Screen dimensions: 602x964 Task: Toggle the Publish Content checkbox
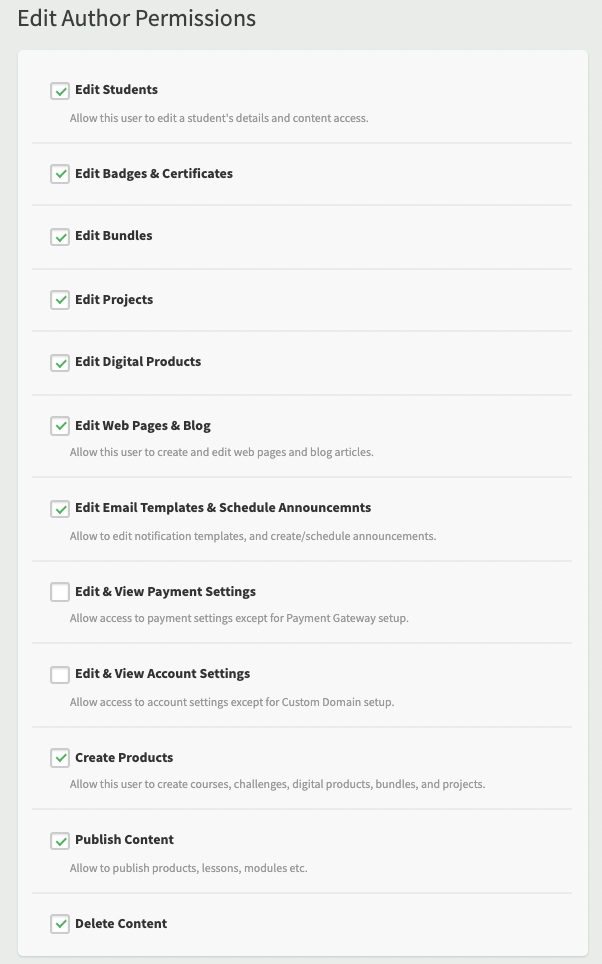60,840
